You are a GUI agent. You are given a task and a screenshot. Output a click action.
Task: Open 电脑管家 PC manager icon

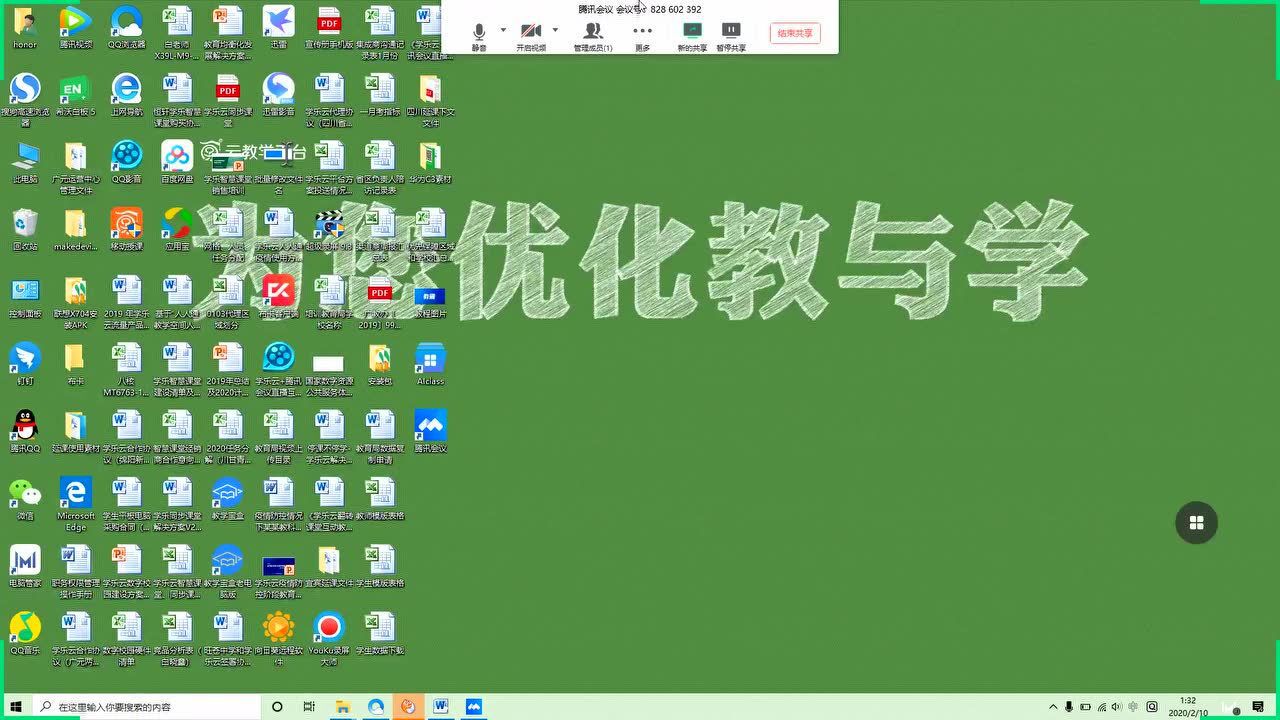point(25,566)
